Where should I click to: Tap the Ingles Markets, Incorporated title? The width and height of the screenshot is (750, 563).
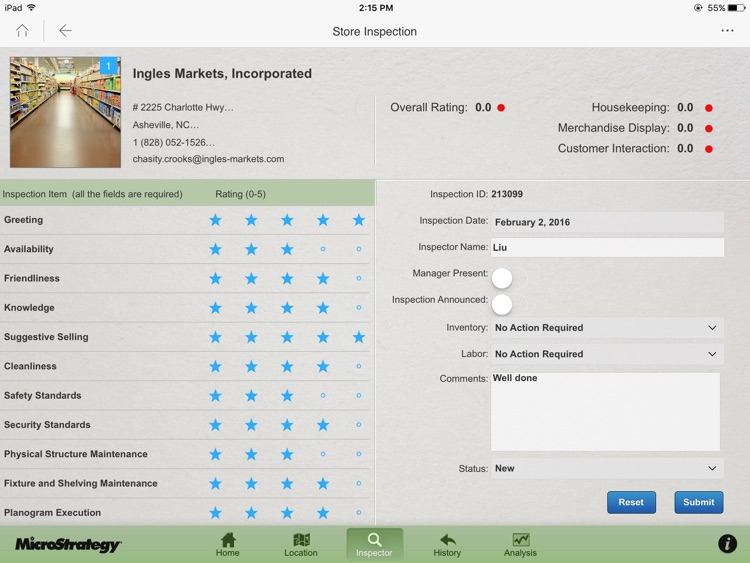tap(222, 73)
